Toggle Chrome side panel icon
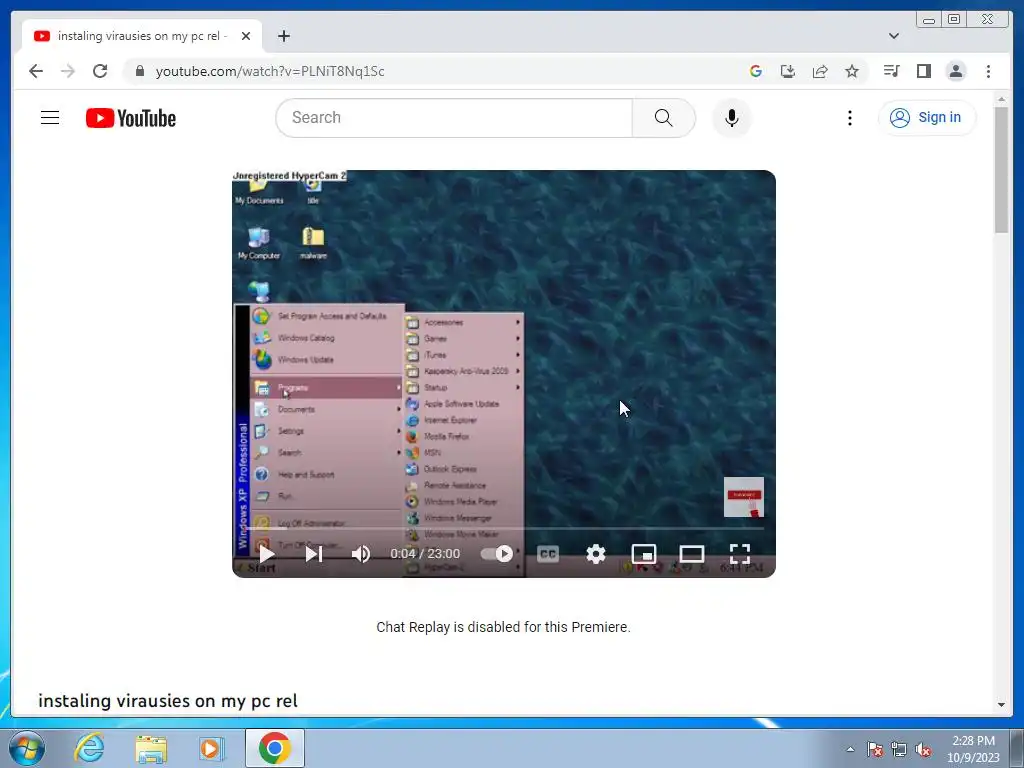 pos(923,71)
